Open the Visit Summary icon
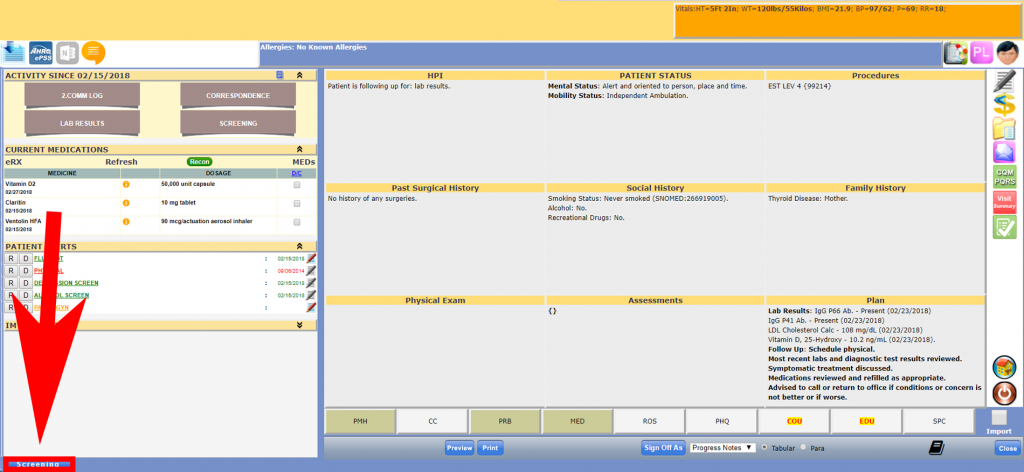 [x=1004, y=201]
